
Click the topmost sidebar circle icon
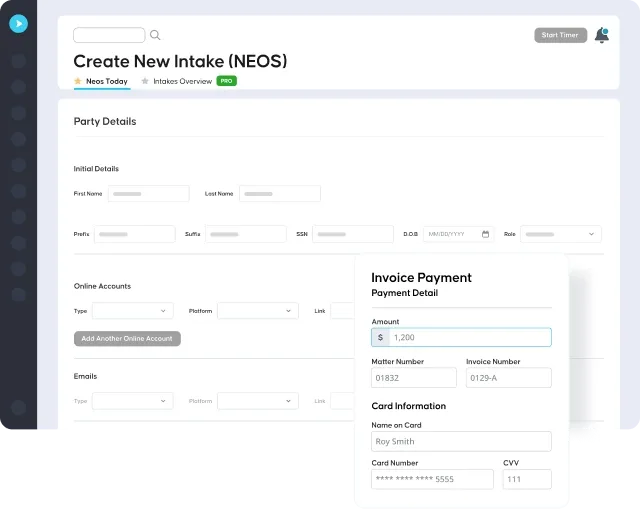(x=18, y=61)
